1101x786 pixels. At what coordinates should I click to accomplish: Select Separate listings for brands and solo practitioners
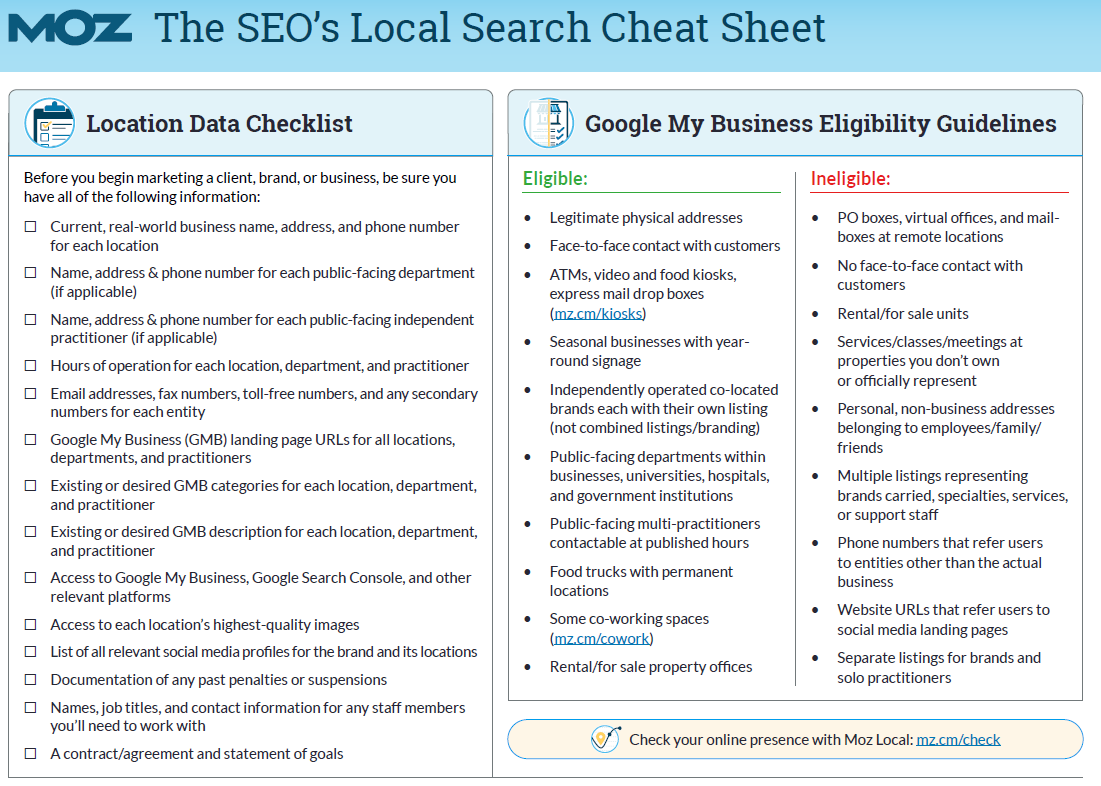click(939, 667)
